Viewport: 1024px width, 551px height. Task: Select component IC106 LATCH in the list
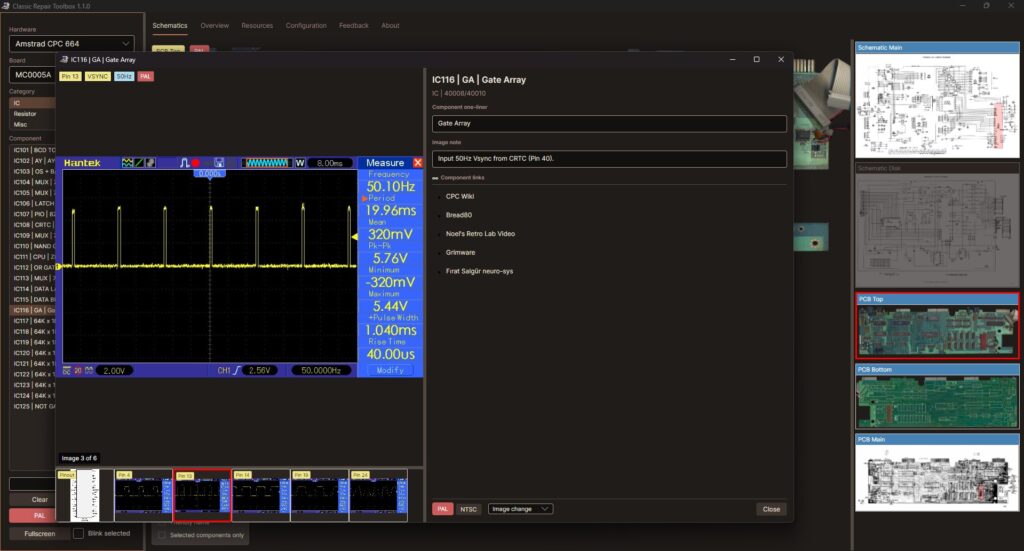pos(34,203)
